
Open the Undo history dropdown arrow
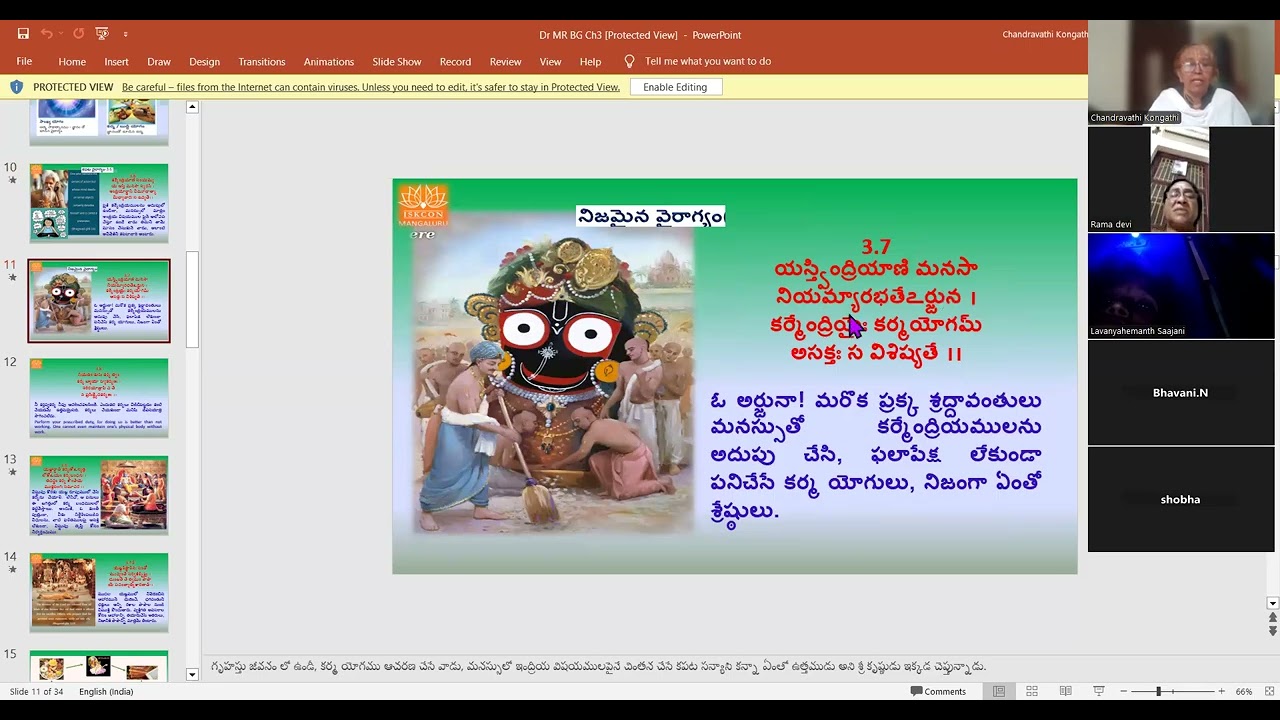[61, 34]
